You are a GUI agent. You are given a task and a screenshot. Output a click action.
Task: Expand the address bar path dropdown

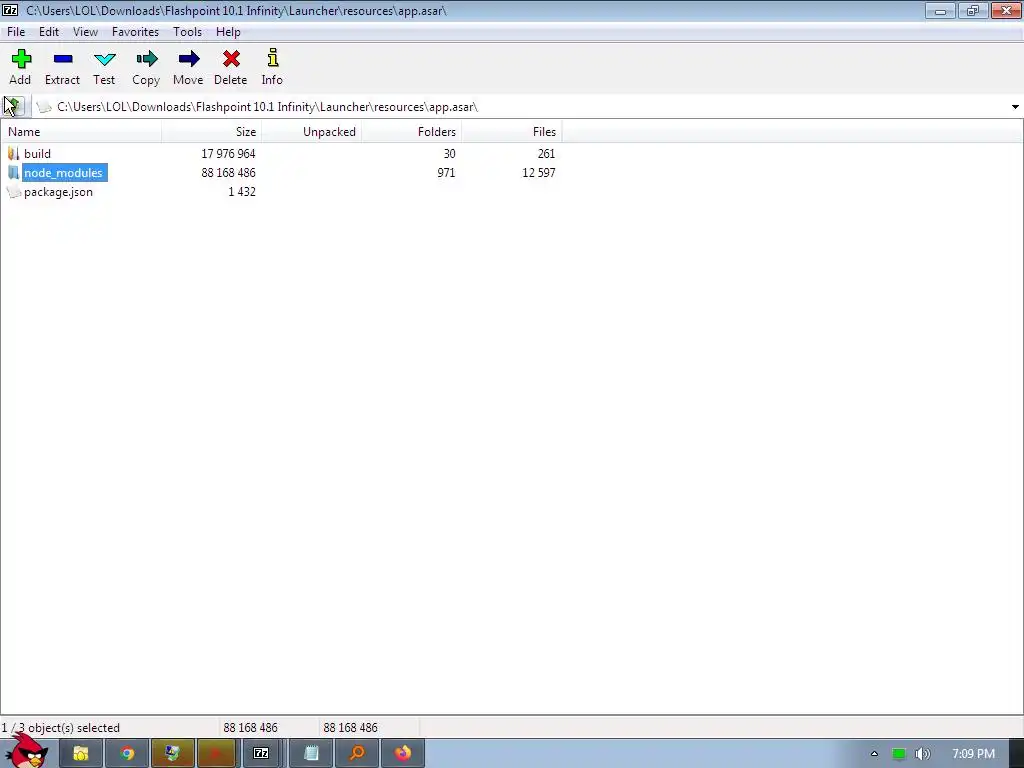tap(1015, 106)
